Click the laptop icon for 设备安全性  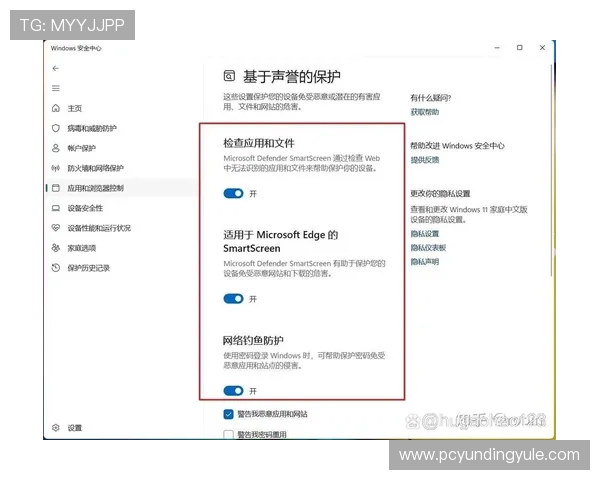pyautogui.click(x=56, y=208)
